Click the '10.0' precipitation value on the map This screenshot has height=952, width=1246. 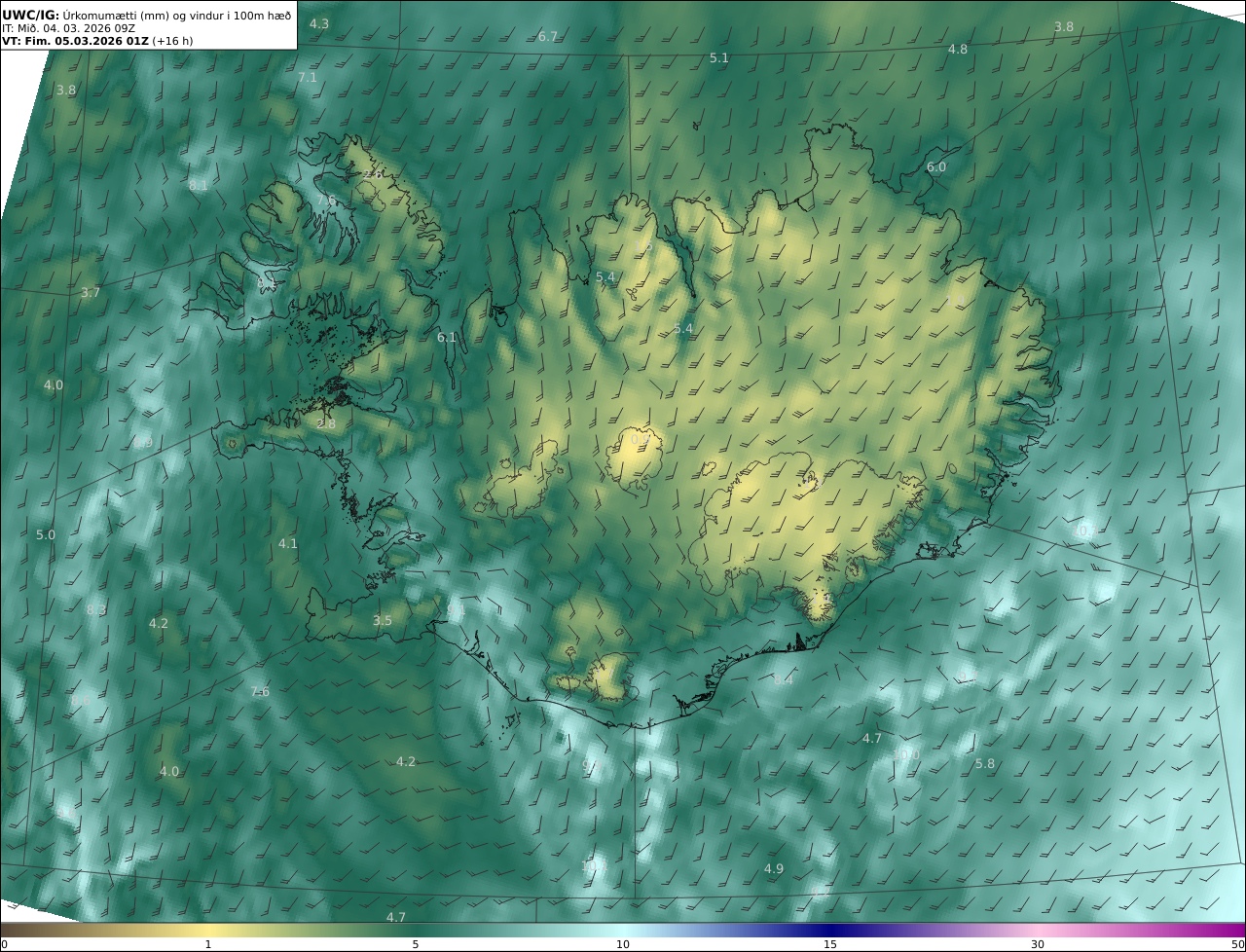906,754
